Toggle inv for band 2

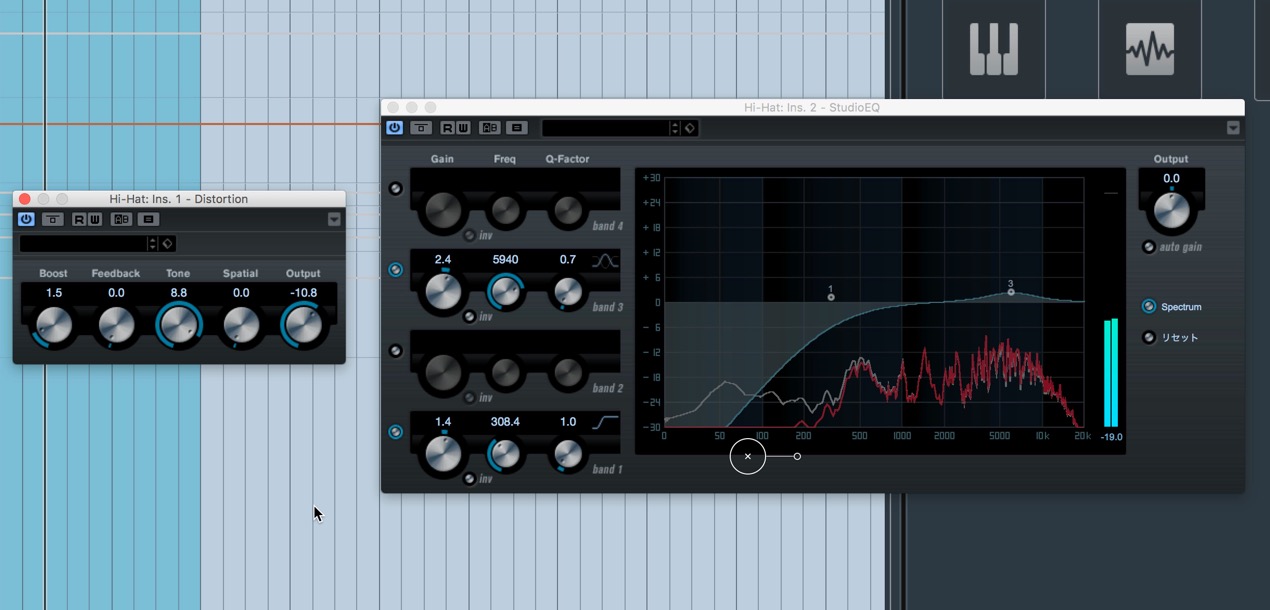click(x=469, y=397)
